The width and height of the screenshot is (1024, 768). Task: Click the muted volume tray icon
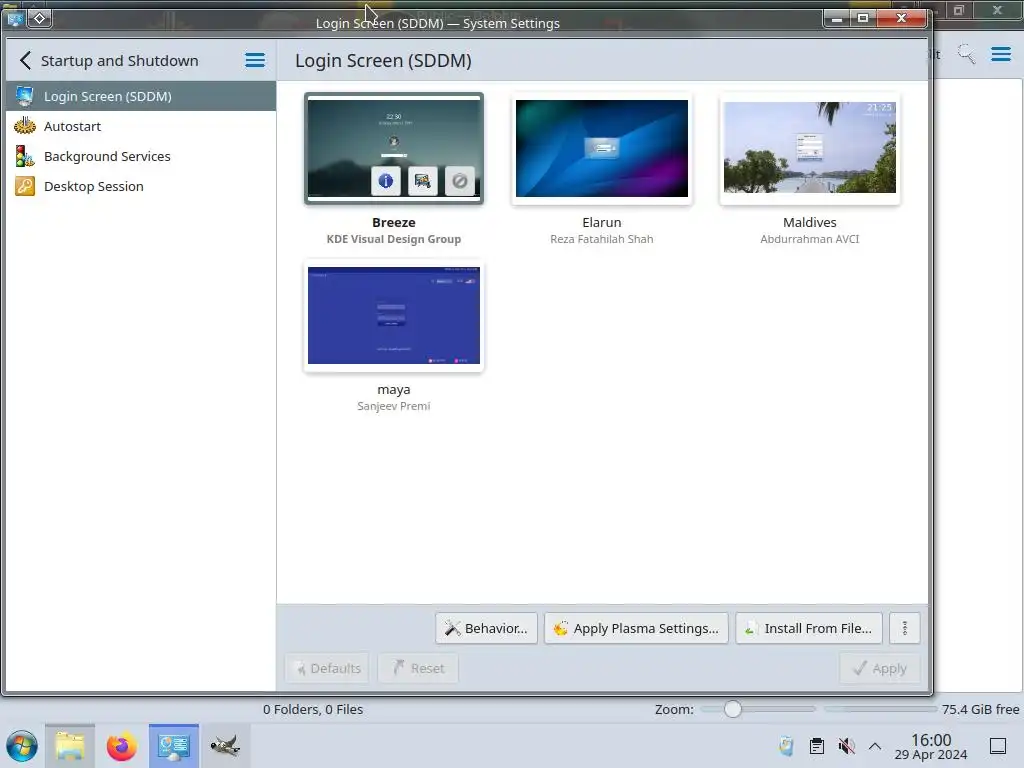coord(846,746)
